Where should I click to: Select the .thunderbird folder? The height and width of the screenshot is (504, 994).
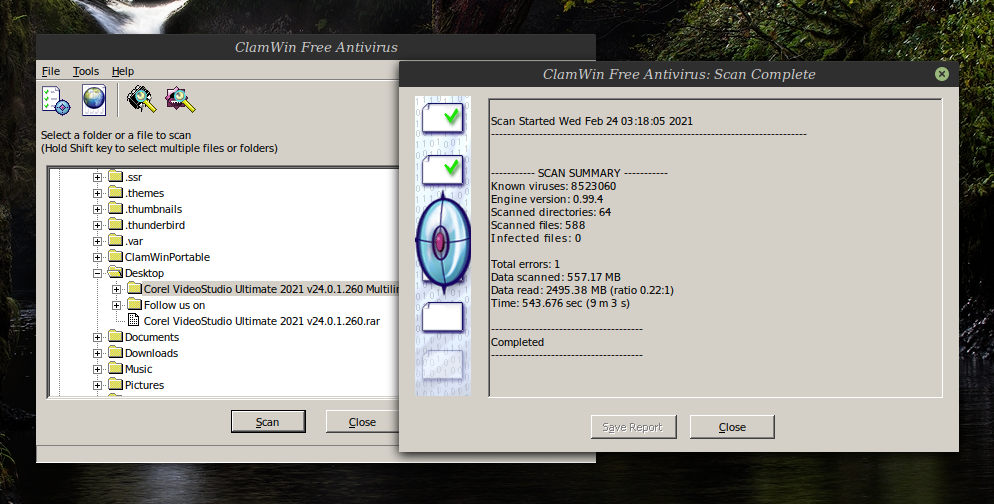tap(155, 225)
